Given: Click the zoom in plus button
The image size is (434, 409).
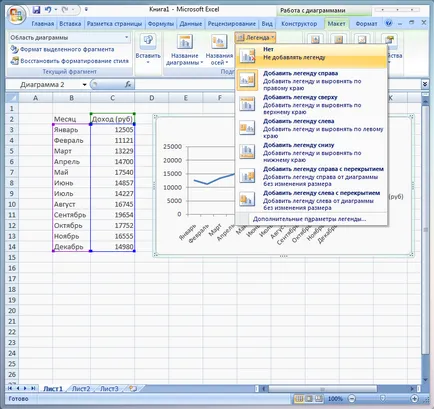Looking at the screenshot, I should (x=414, y=398).
